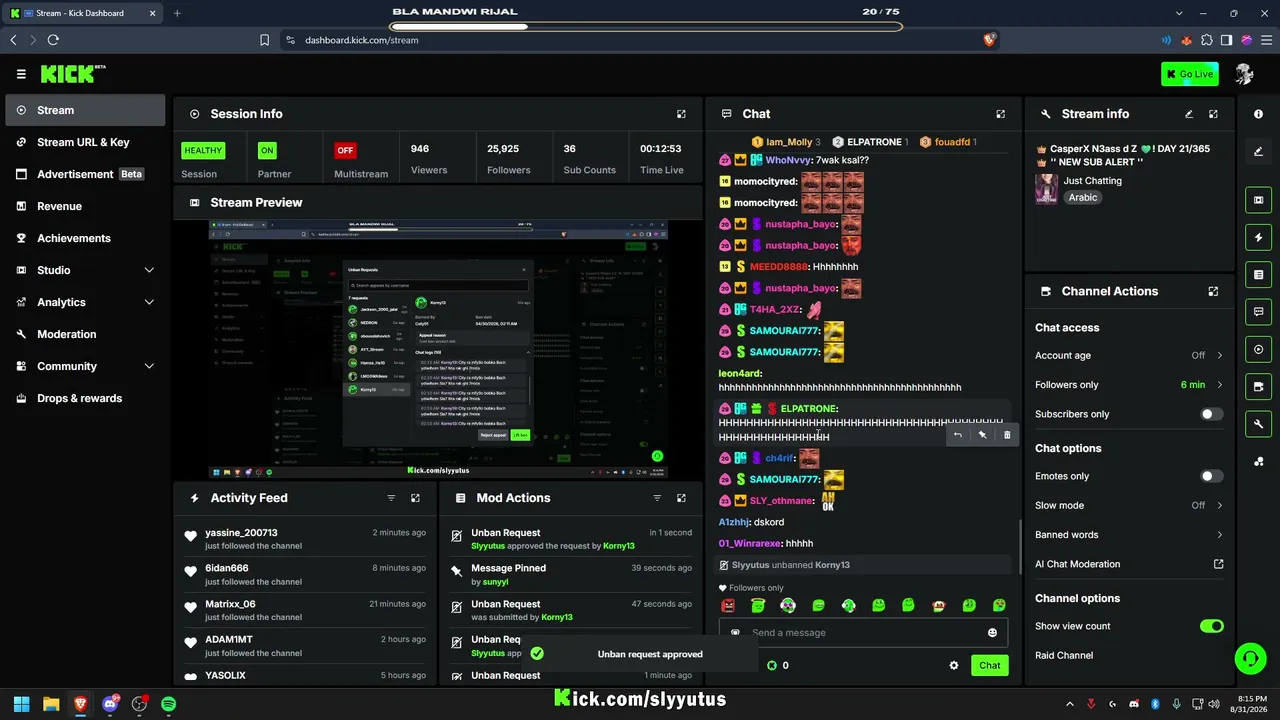
Task: Open a new browser tab
Action: pos(177,13)
